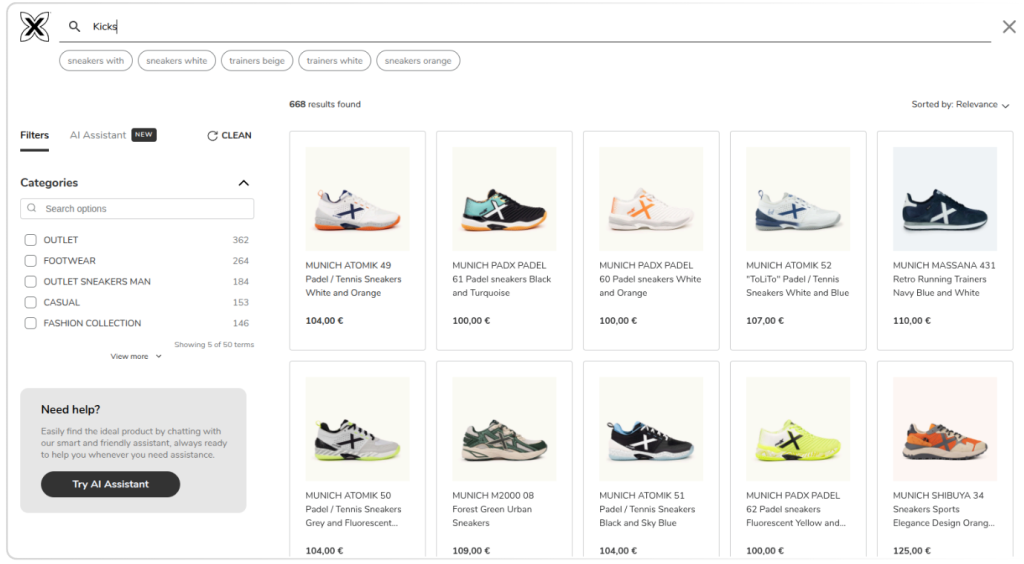Click the FOOTWEAR count 264
This screenshot has height=564, width=1024.
click(240, 261)
